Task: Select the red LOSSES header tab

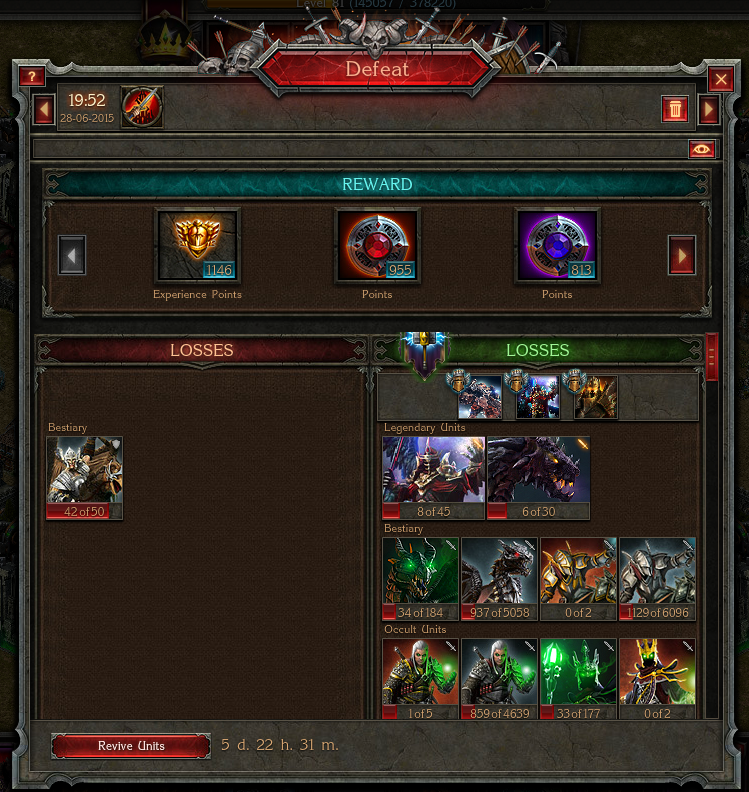Action: click(202, 350)
